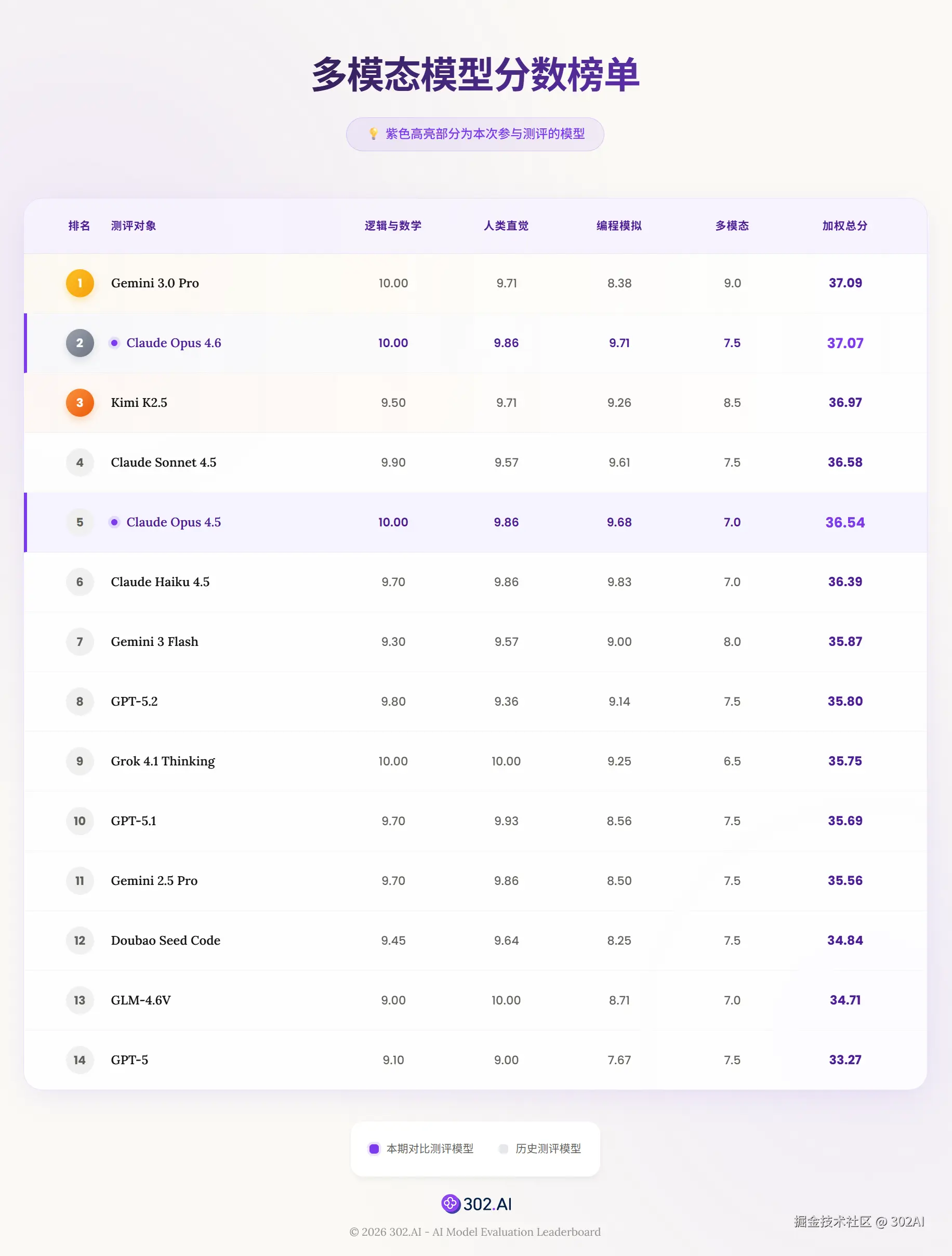Click the 302.AI logo icon
952x1256 pixels.
pos(451,1203)
